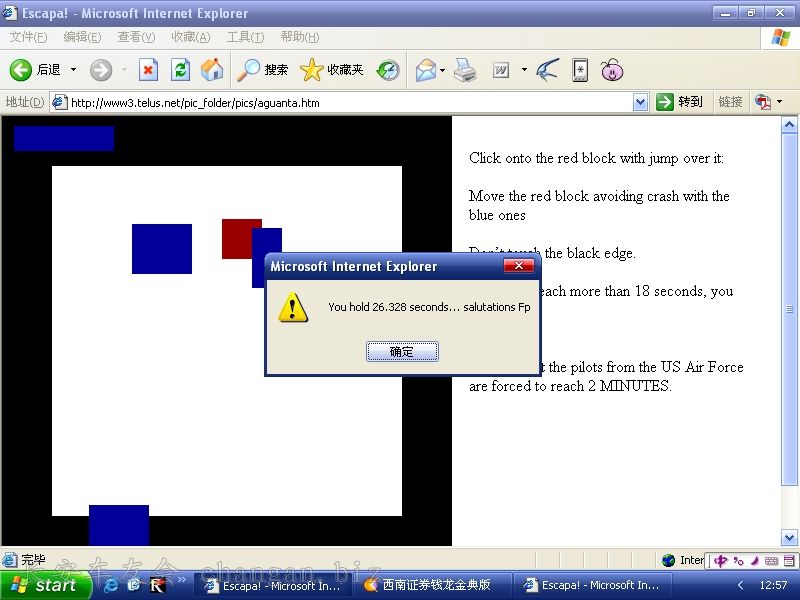
Task: Click the Home icon in toolbar
Action: point(212,70)
